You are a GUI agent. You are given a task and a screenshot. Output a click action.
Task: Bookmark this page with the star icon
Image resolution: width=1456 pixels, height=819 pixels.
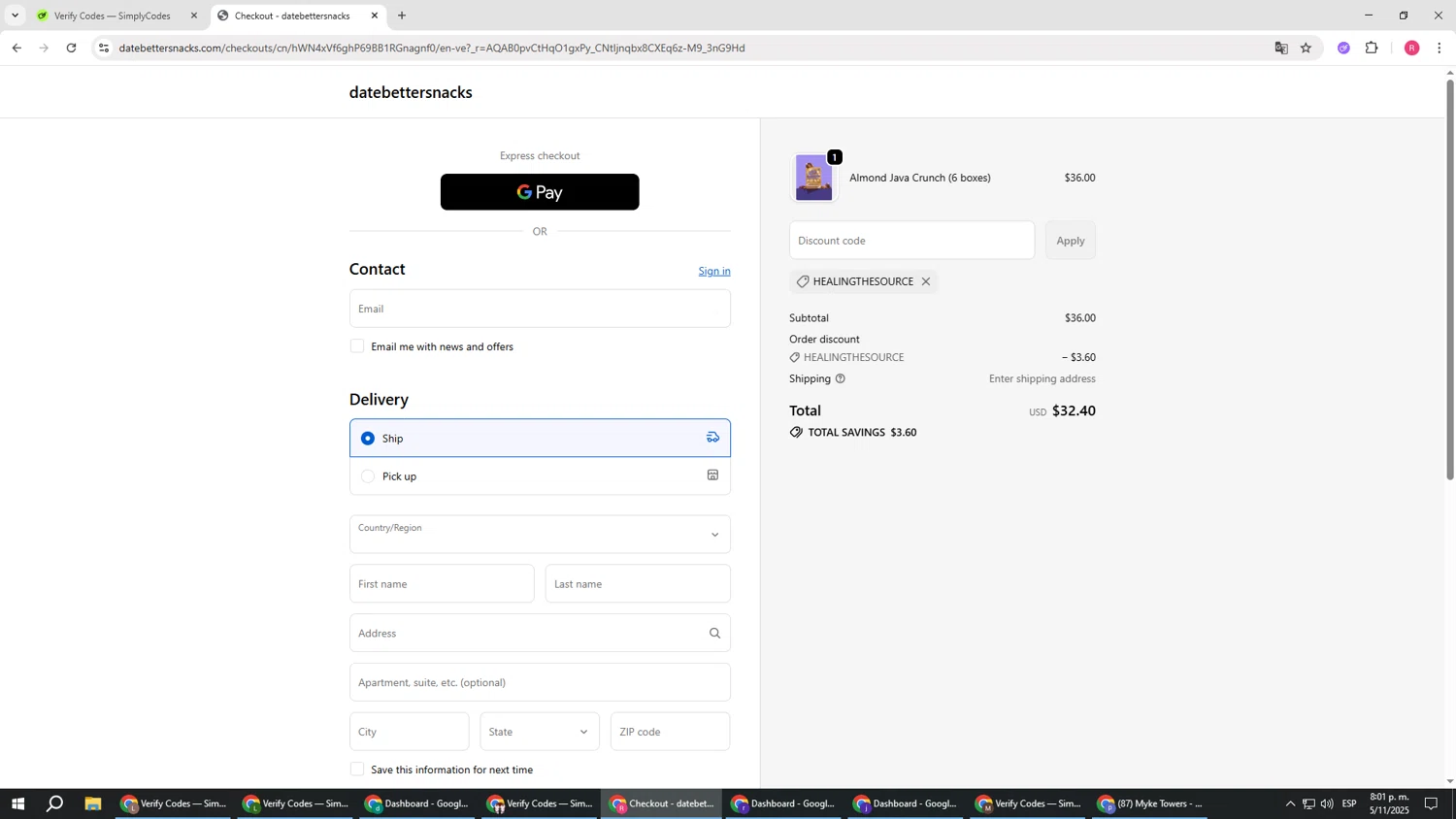(1307, 48)
